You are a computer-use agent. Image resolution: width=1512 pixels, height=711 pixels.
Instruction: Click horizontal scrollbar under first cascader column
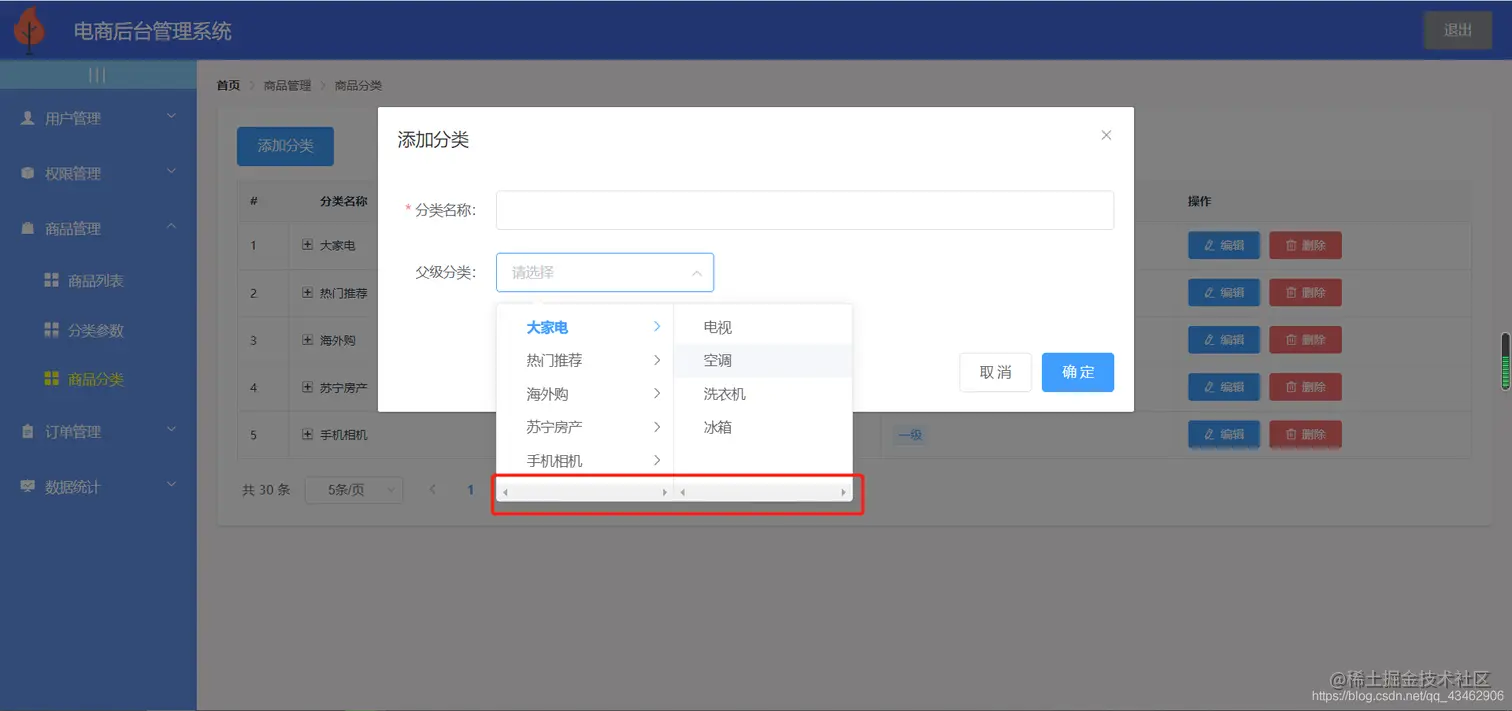tap(585, 492)
